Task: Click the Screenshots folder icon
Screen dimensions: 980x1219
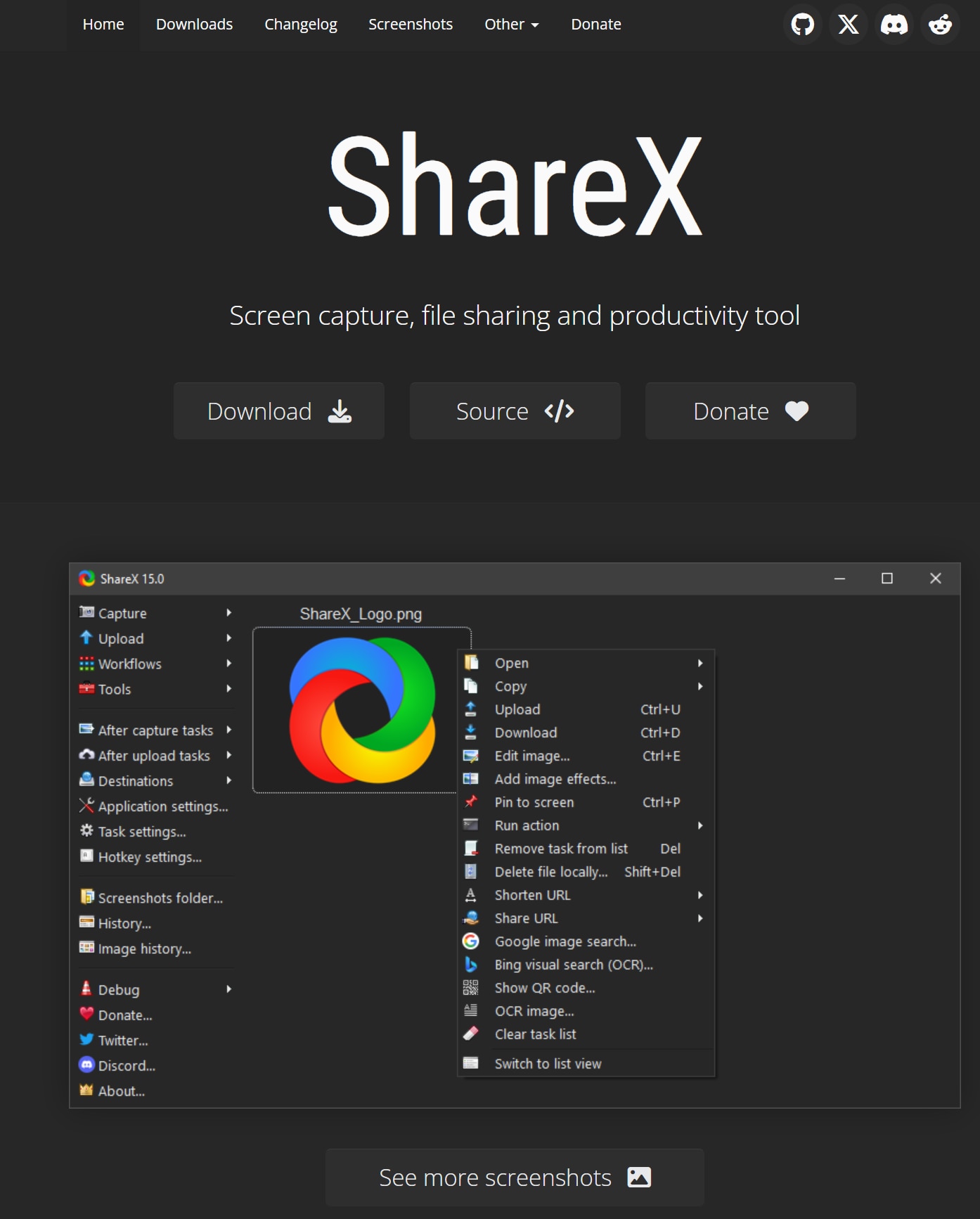Action: (x=86, y=896)
